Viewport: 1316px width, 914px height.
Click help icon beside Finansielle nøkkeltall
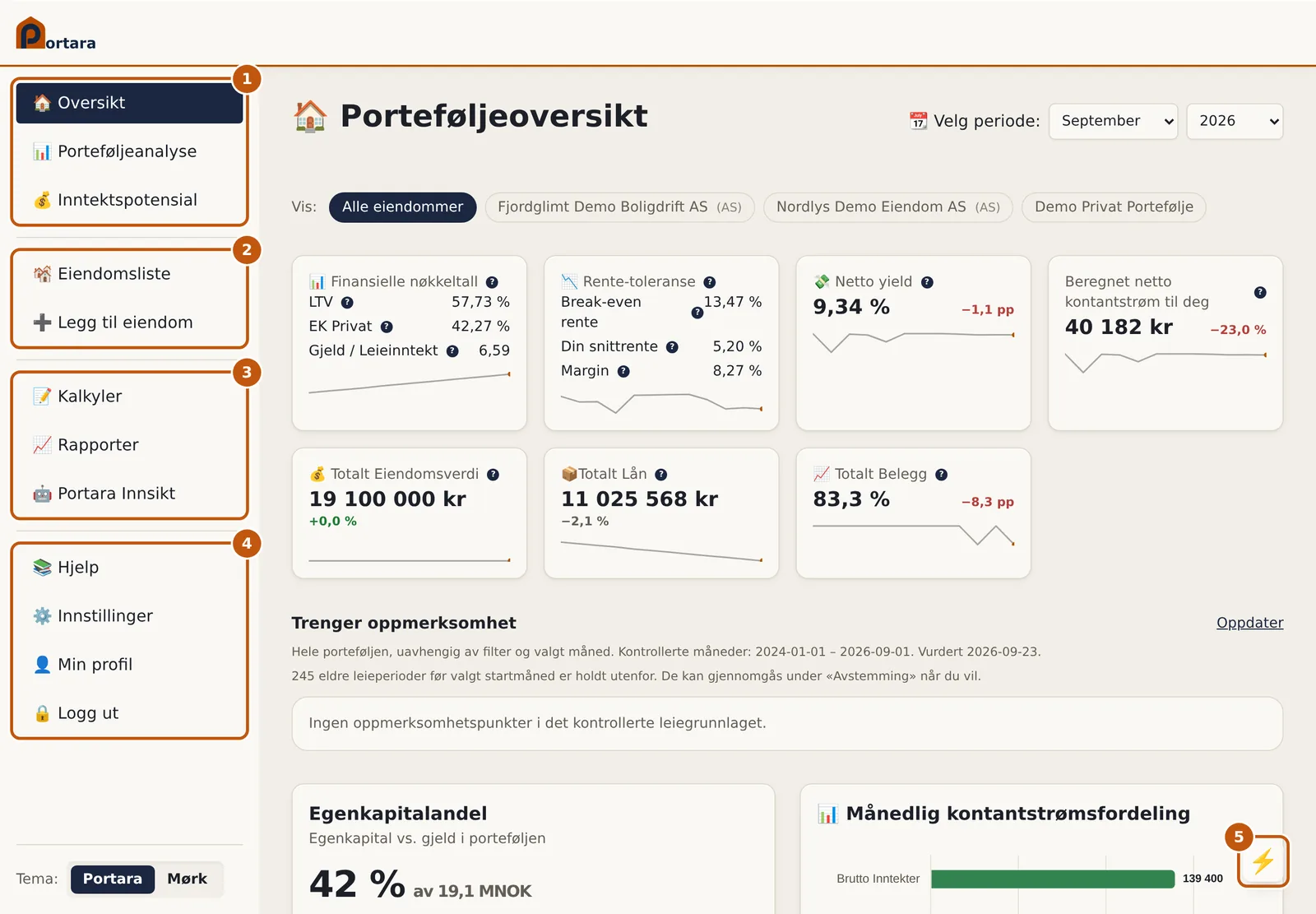492,282
